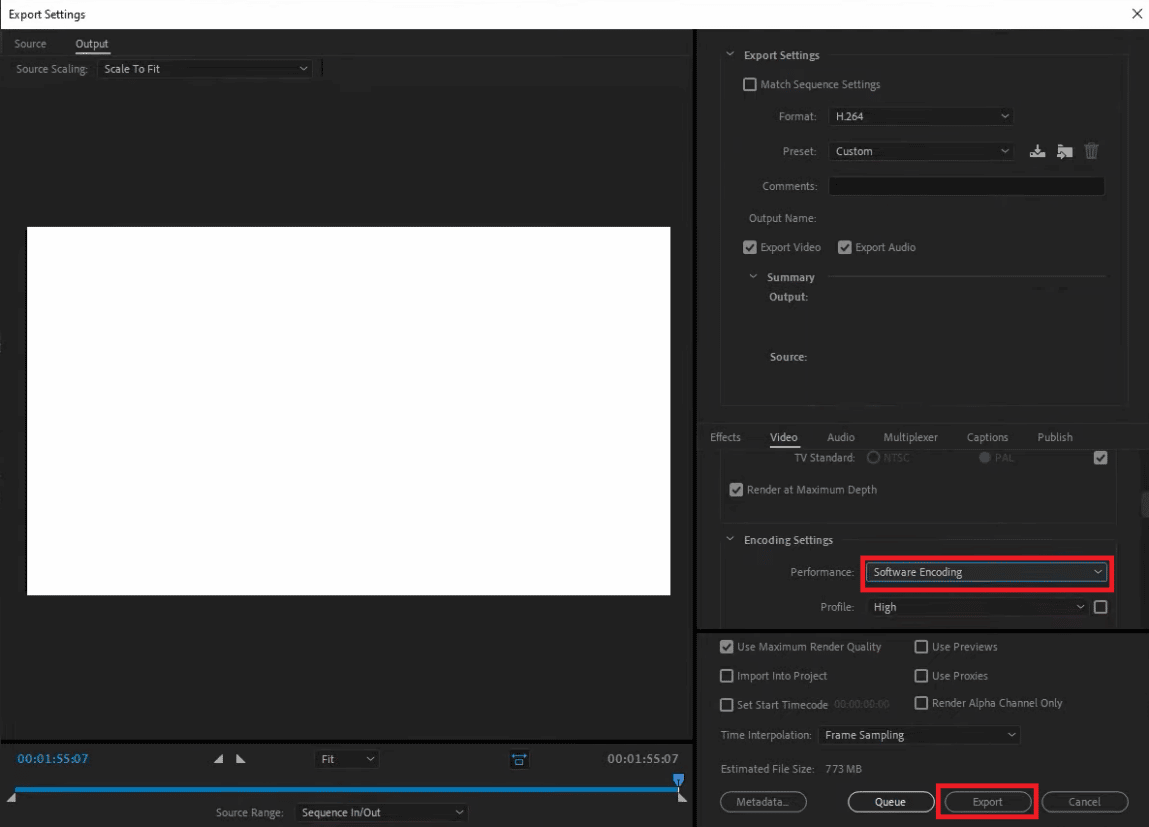Open the Effects tab
The width and height of the screenshot is (1149, 827).
[725, 437]
